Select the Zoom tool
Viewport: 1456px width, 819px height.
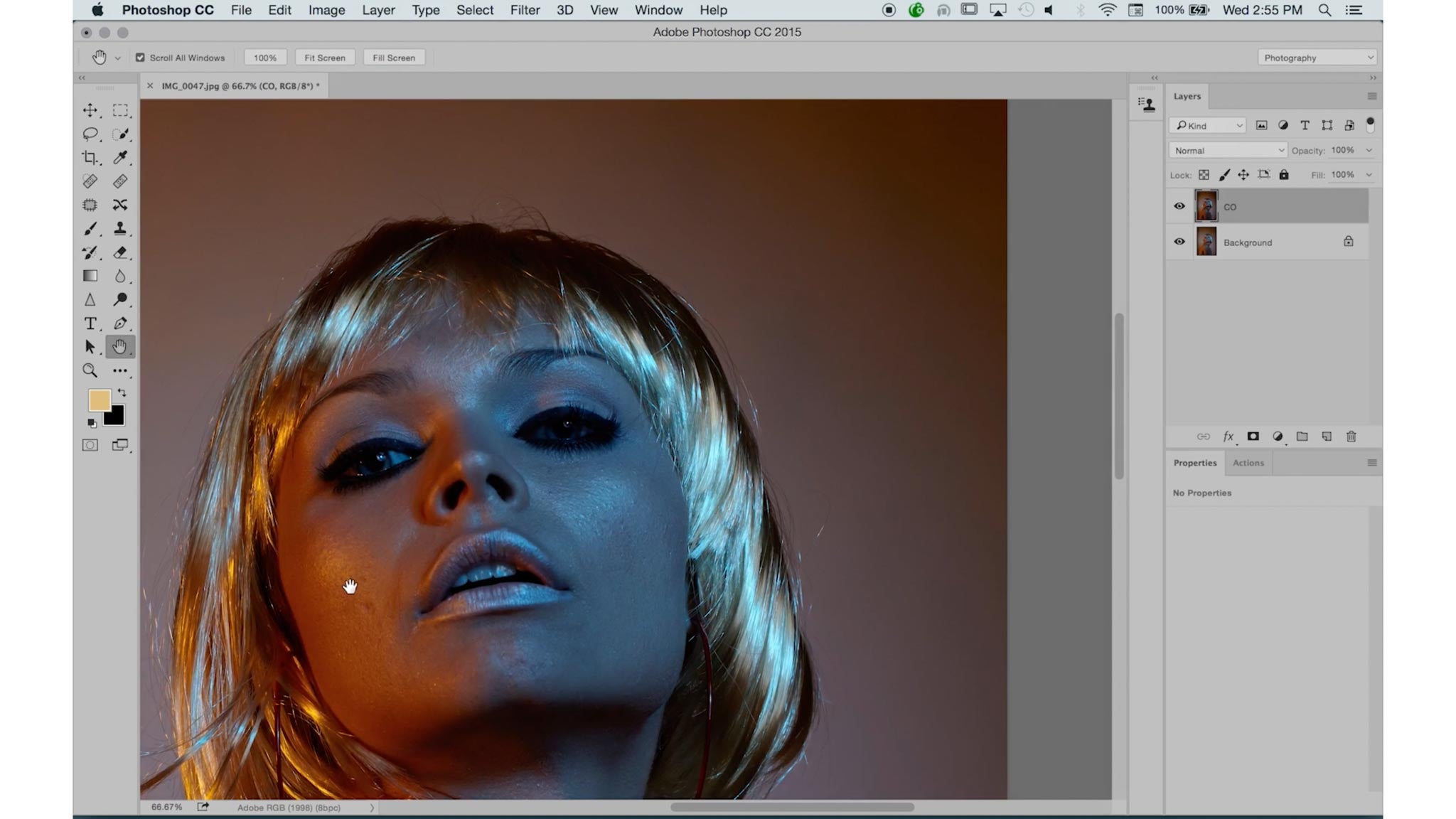coord(90,370)
